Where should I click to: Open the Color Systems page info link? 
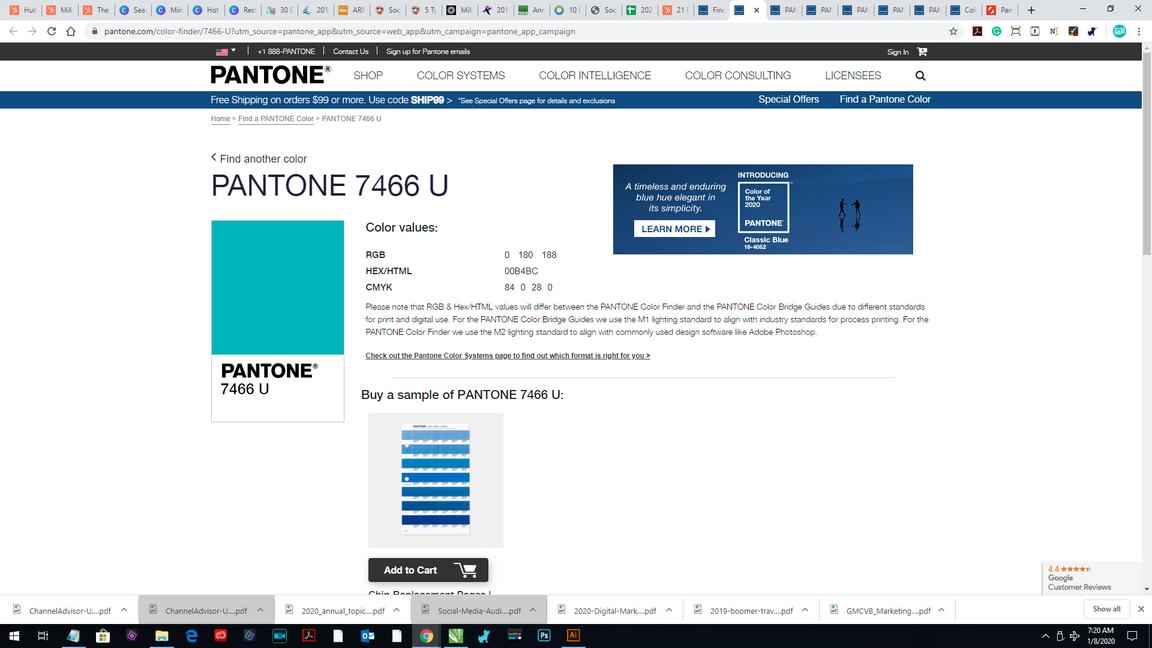click(508, 356)
